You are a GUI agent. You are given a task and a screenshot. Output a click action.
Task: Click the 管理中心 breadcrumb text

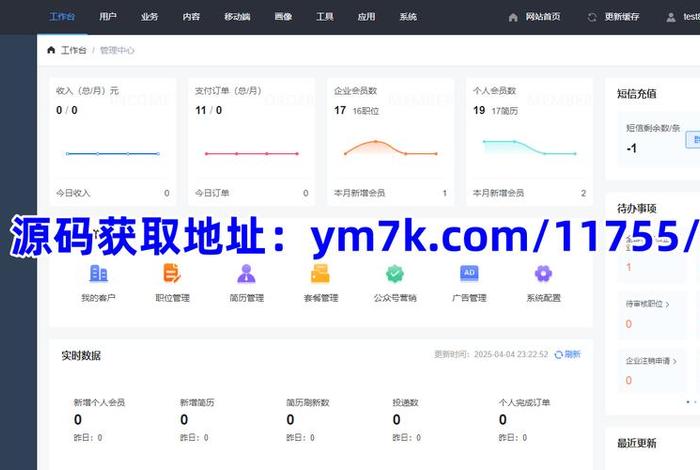coord(117,50)
